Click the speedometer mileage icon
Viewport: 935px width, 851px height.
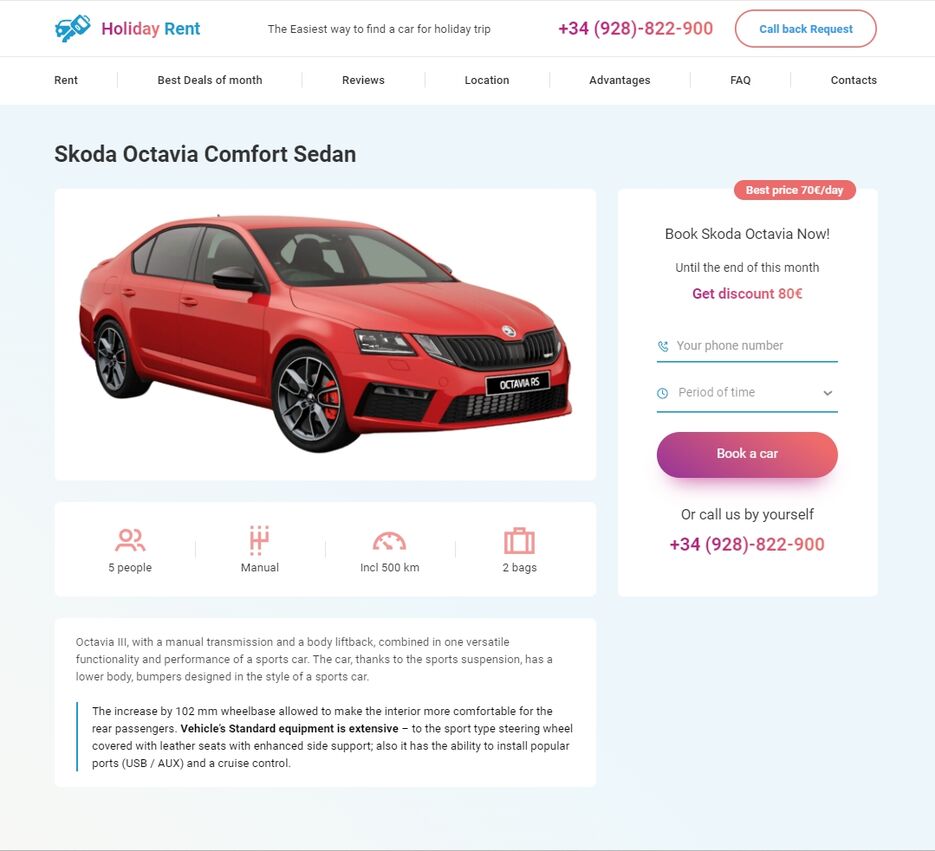389,541
